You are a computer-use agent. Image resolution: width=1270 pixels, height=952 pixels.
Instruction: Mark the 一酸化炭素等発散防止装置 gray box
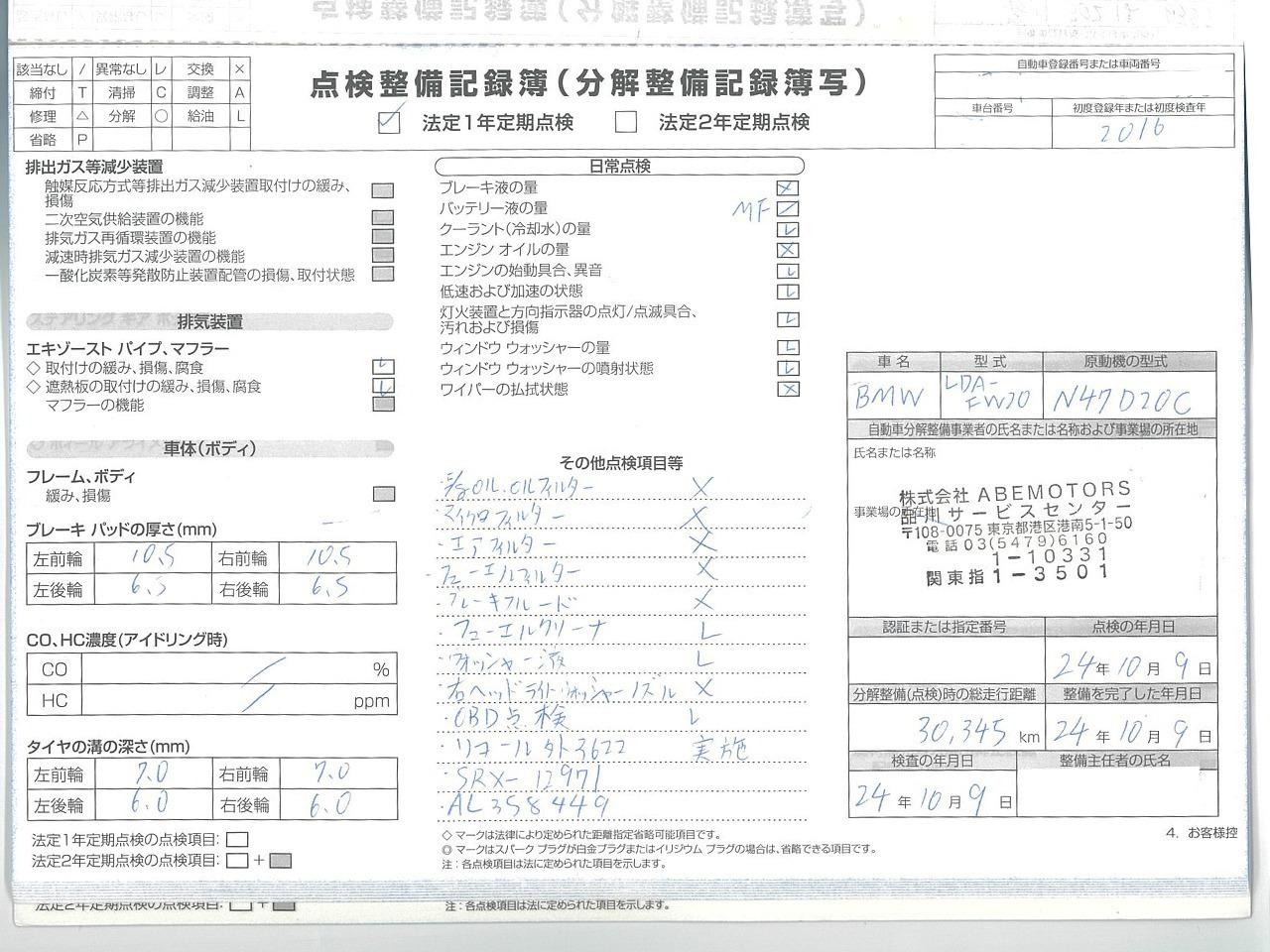pos(382,275)
